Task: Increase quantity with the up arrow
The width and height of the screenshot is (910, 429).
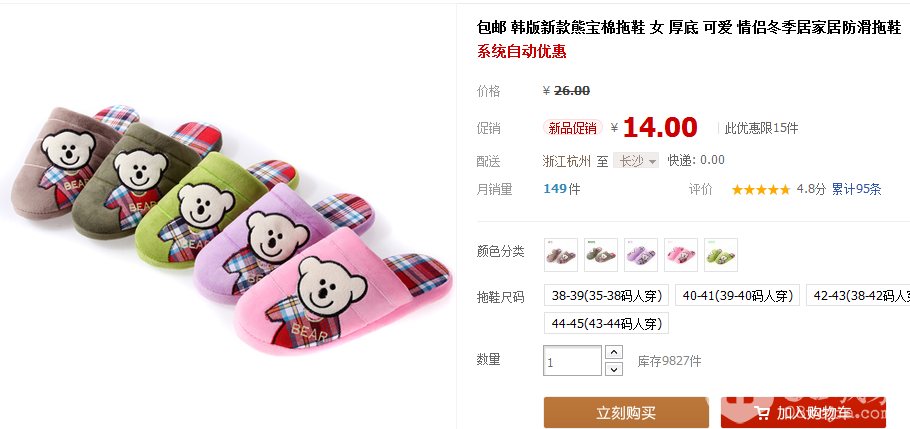Action: click(614, 352)
